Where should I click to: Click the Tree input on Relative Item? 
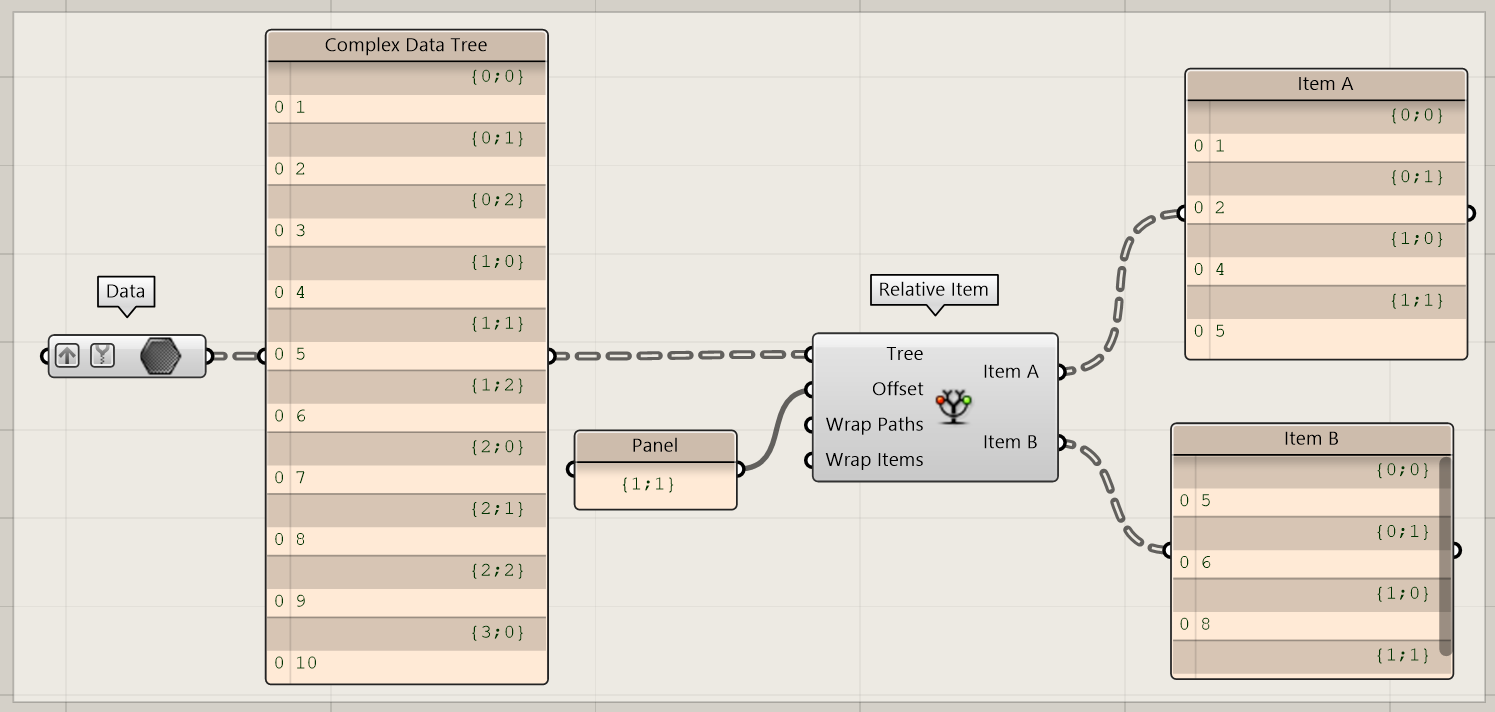tap(903, 354)
